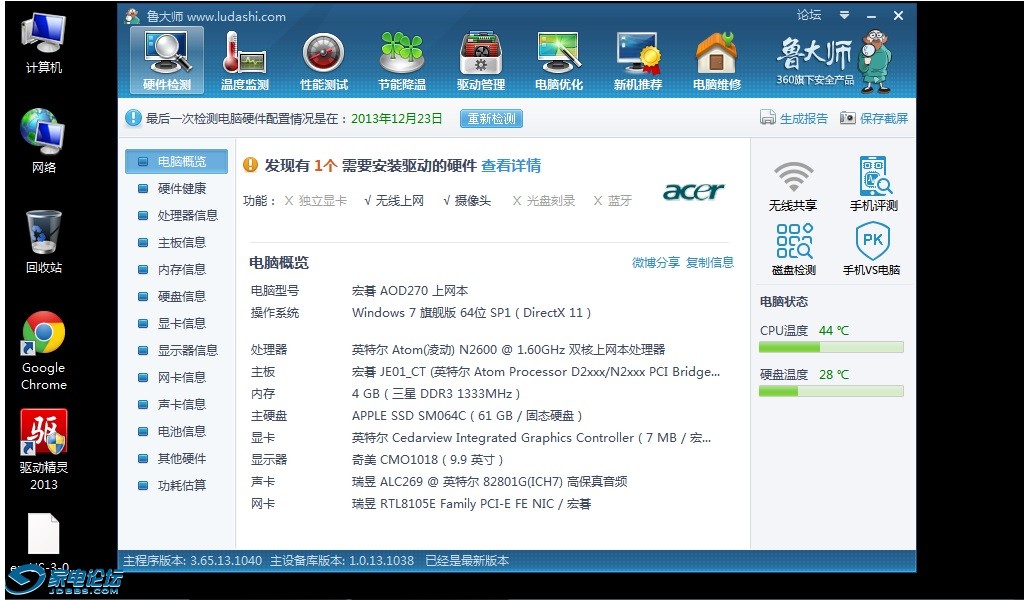Click the 重新检测 re-detect button
Viewport: 1024px width, 600px height.
tap(491, 119)
